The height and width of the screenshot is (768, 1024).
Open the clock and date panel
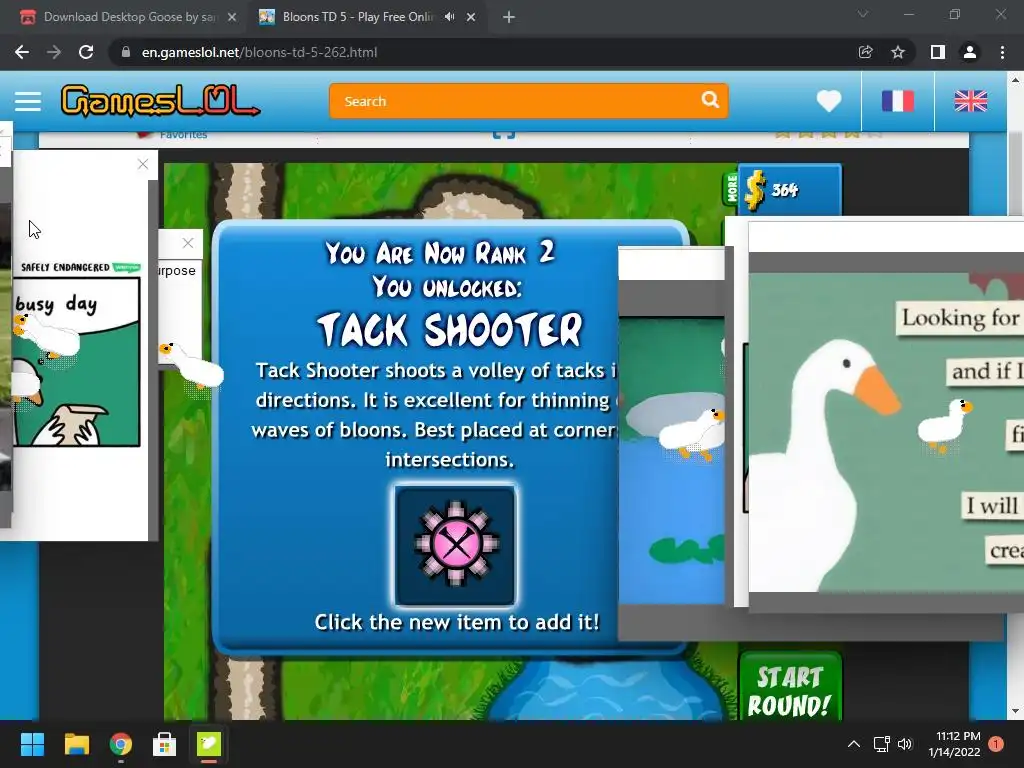click(x=954, y=744)
